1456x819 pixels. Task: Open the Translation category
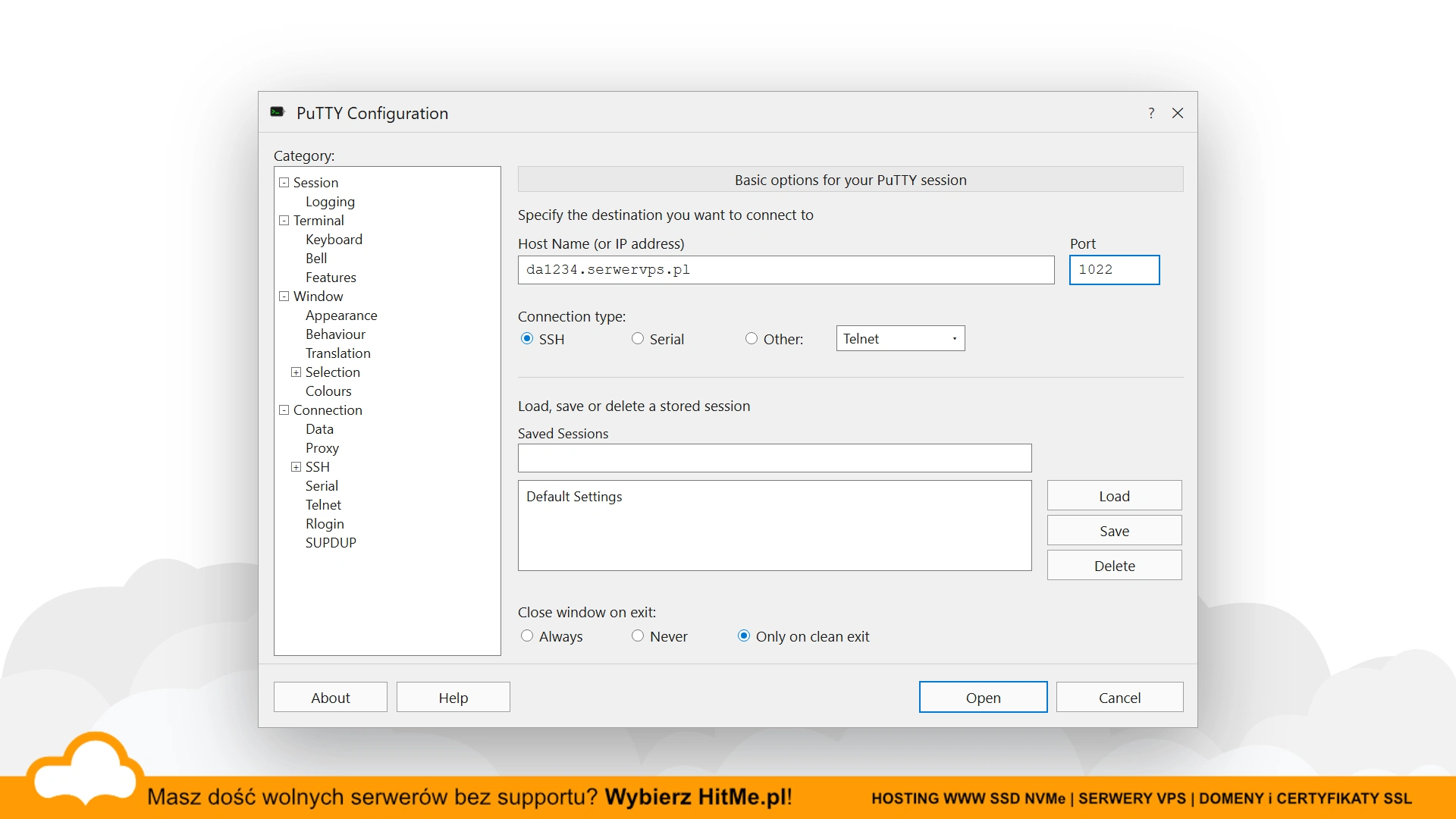tap(338, 353)
